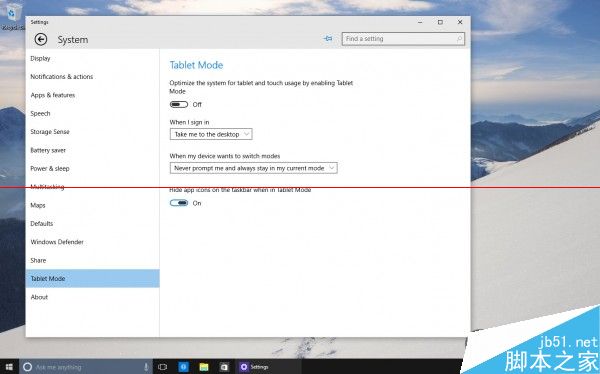Go to Notifications & actions

62,77
